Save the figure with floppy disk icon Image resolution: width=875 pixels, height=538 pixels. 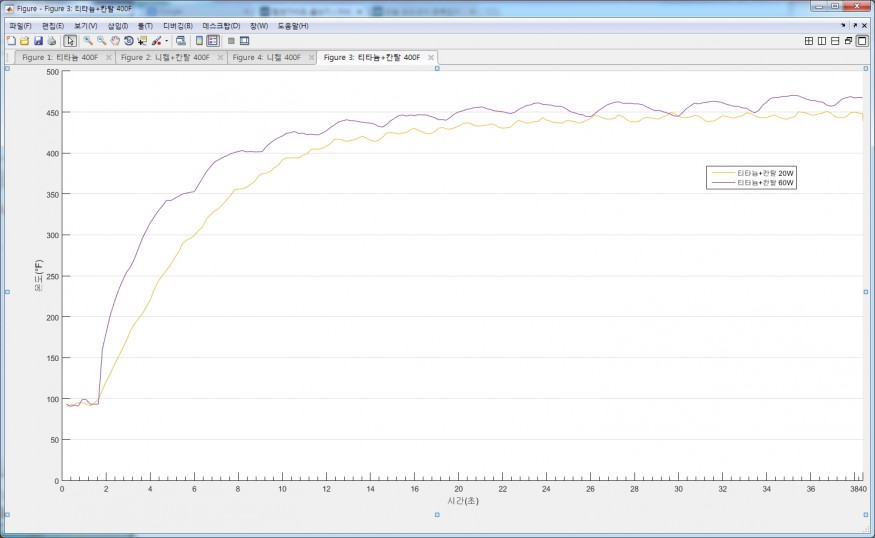point(39,41)
